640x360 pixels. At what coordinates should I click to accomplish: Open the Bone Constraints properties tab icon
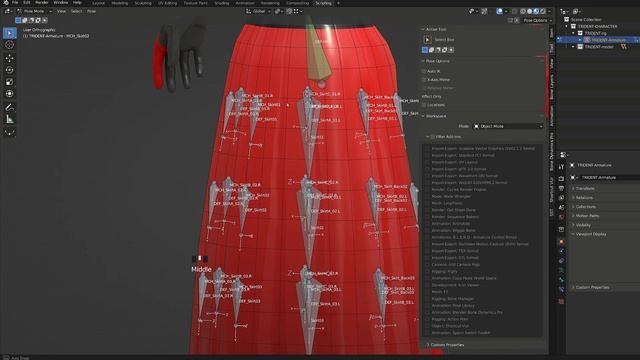pos(562,289)
